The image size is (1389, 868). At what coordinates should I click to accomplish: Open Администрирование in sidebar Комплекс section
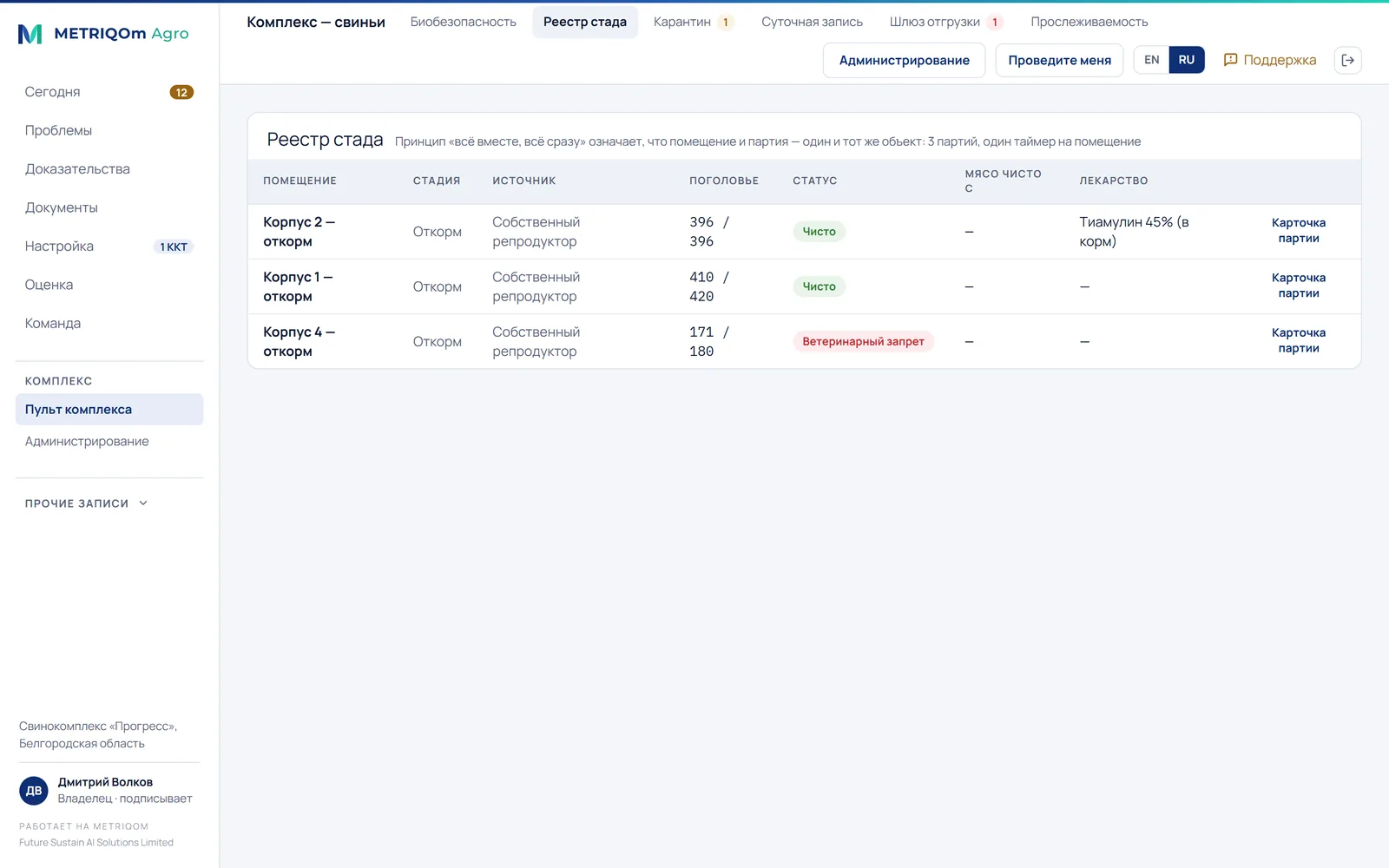click(109, 442)
